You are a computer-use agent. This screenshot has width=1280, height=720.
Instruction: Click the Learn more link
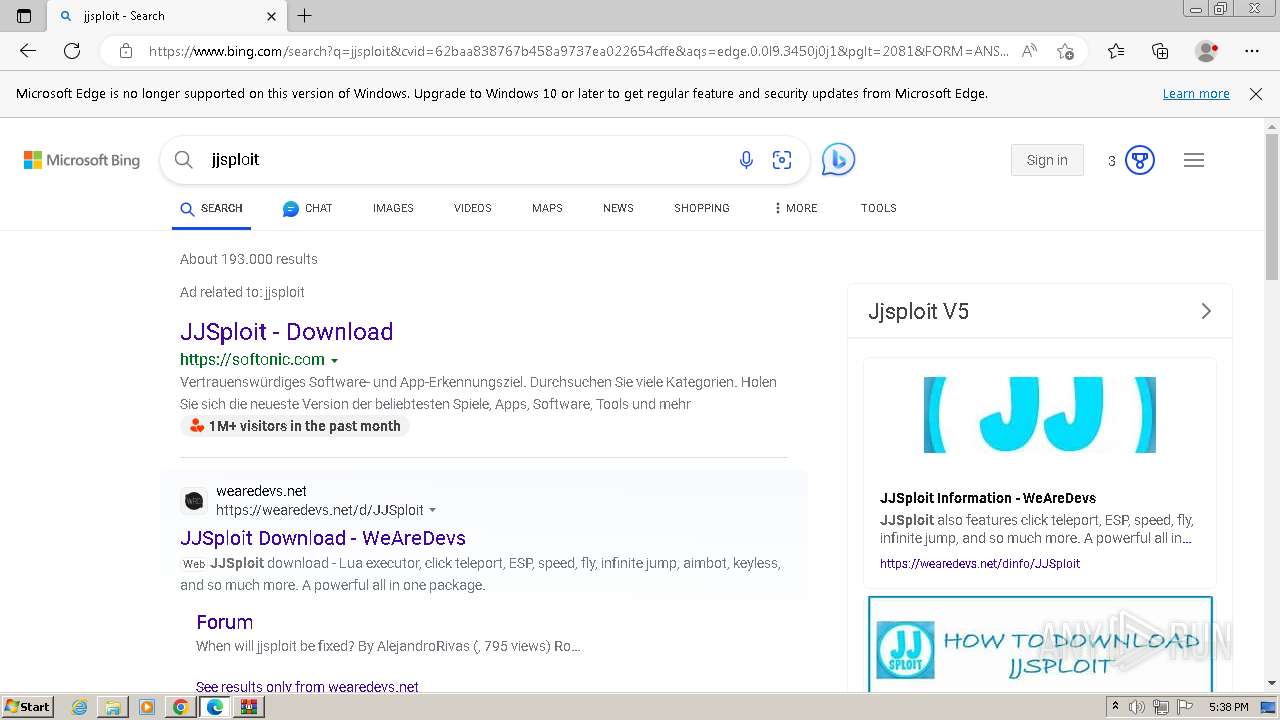click(1196, 94)
